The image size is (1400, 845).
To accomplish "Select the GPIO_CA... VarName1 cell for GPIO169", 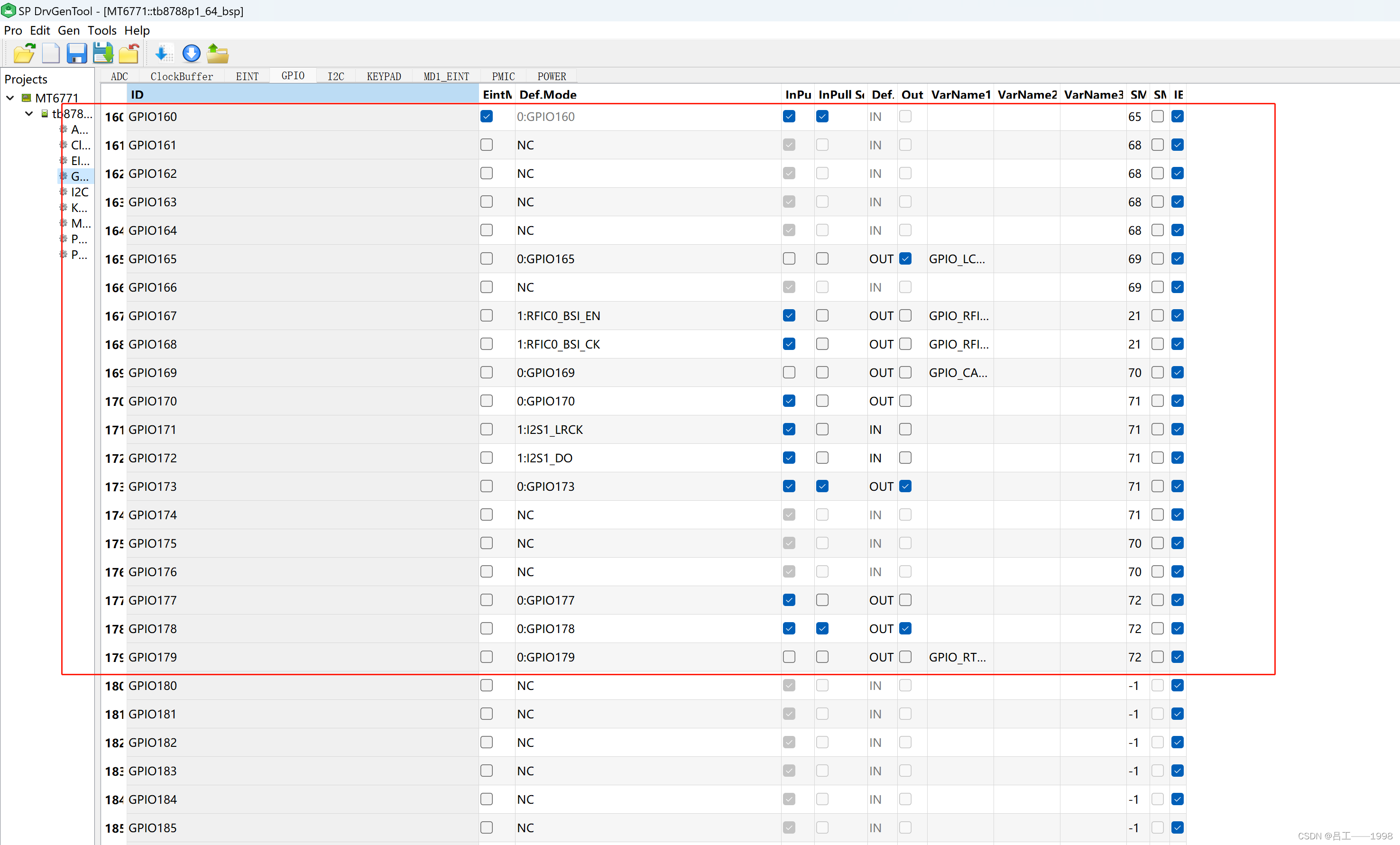I will click(960, 372).
